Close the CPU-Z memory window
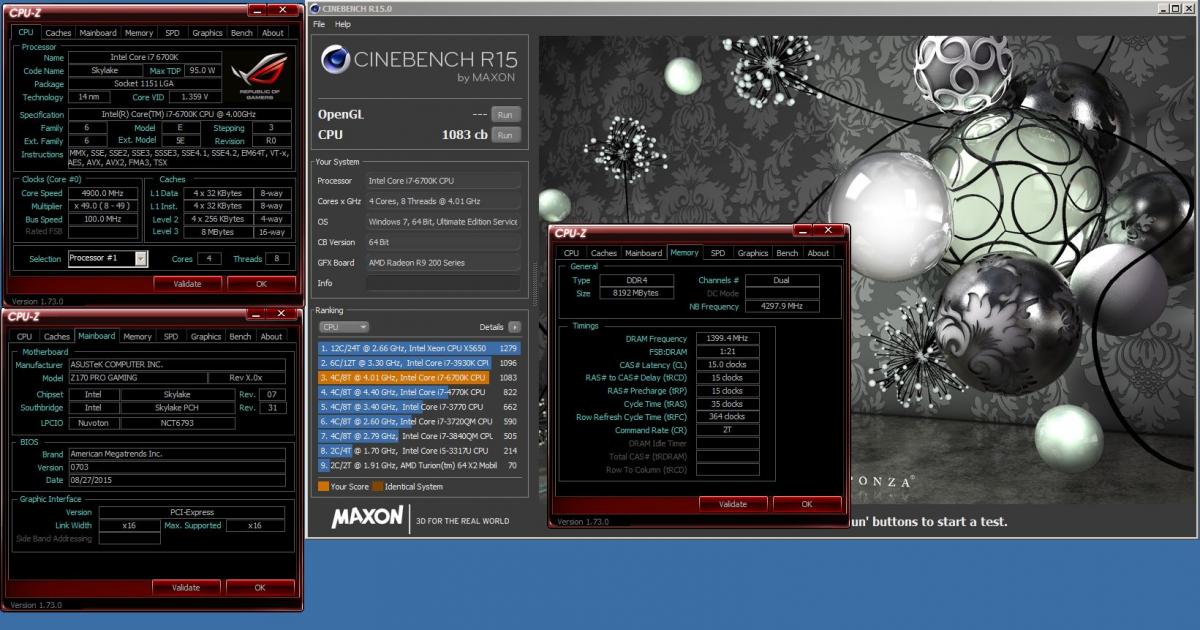Screen dimensions: 1200x630 [827, 233]
